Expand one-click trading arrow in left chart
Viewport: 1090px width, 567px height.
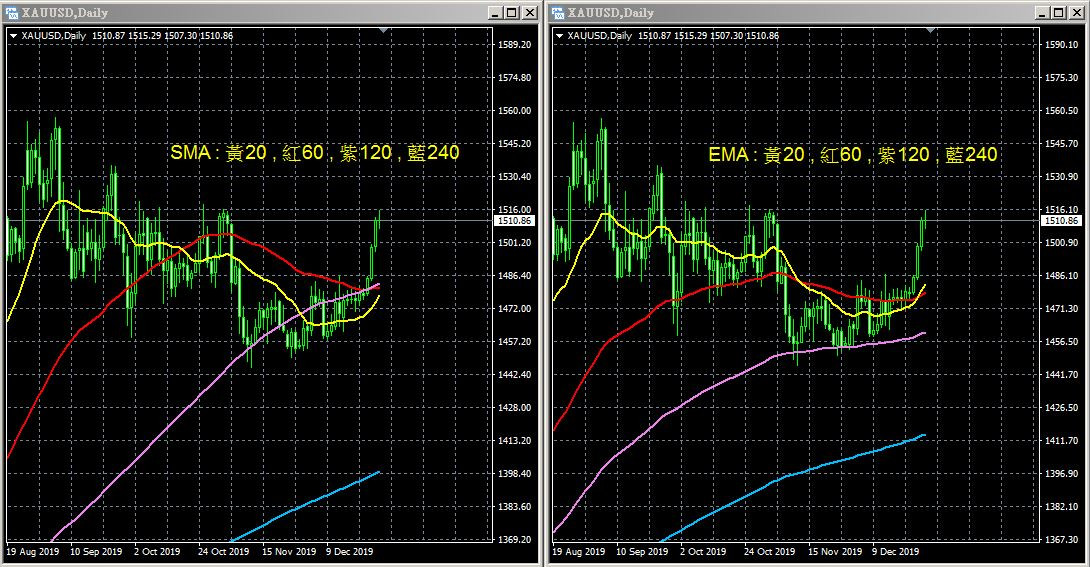[x=13, y=35]
